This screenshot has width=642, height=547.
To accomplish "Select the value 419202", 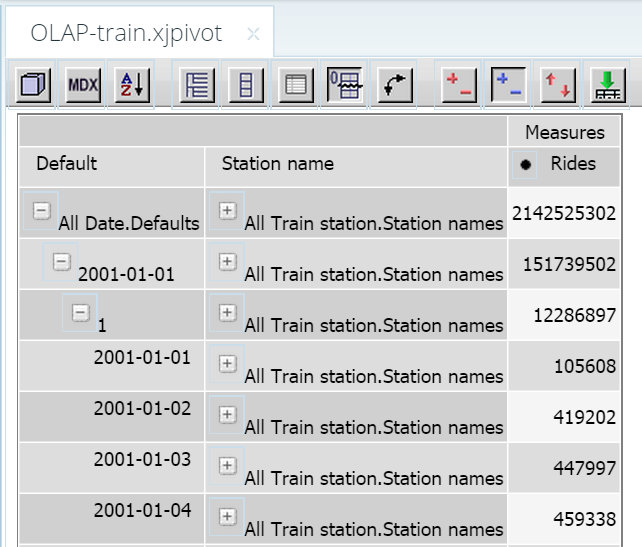I will (585, 417).
